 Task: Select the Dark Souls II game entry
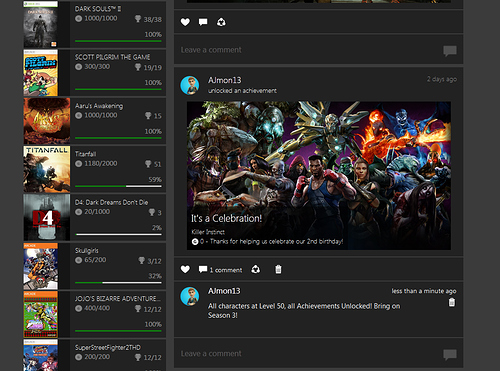coord(95,24)
